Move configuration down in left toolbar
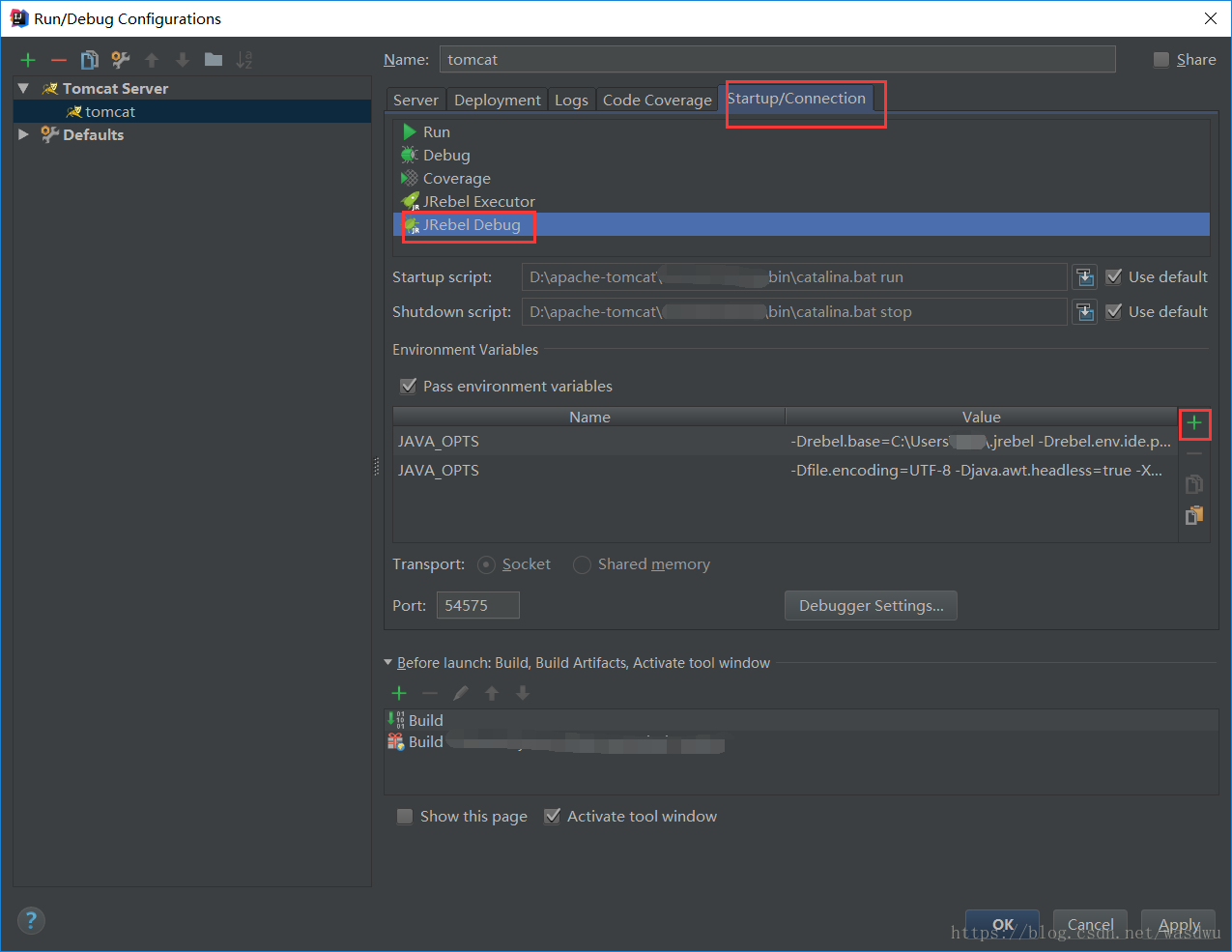The width and height of the screenshot is (1232, 952). tap(183, 60)
